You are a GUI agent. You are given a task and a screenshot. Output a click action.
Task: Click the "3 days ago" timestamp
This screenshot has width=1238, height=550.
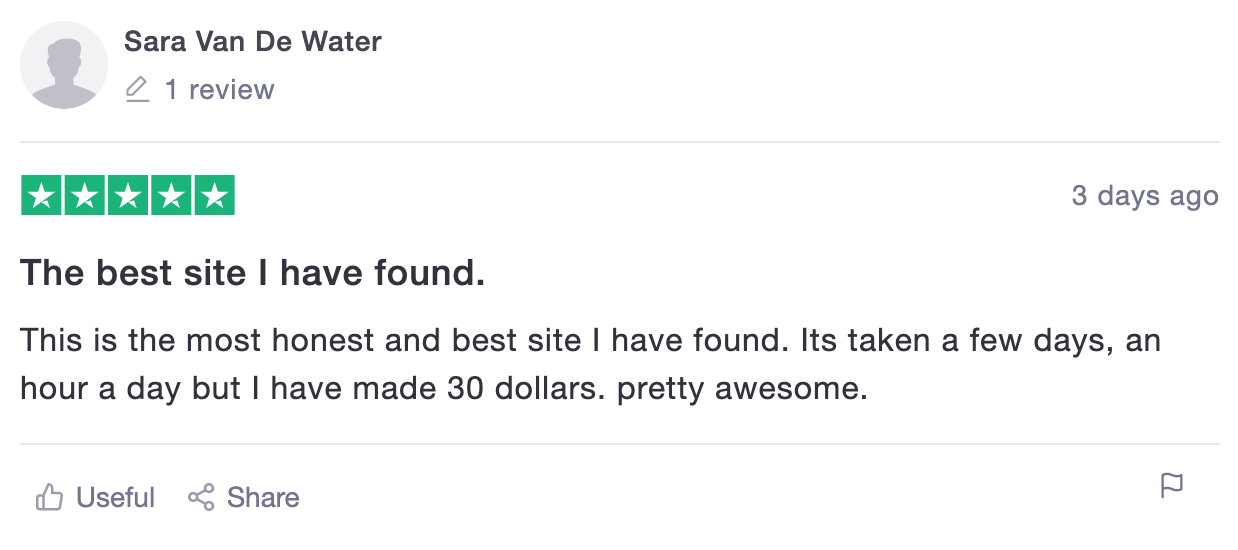click(x=1144, y=196)
